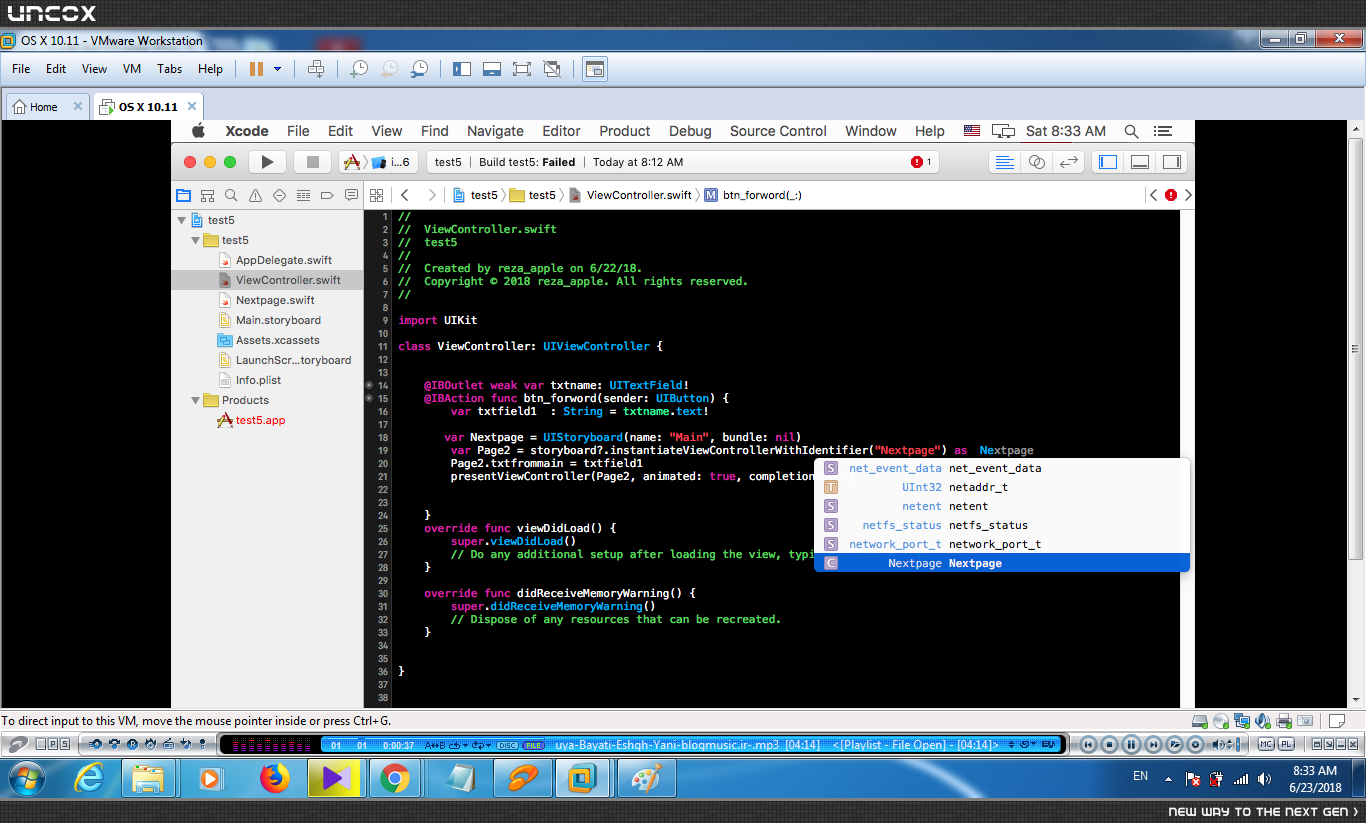Image resolution: width=1366 pixels, height=823 pixels.
Task: Toggle the Navigator panel visibility
Action: coord(1108,162)
